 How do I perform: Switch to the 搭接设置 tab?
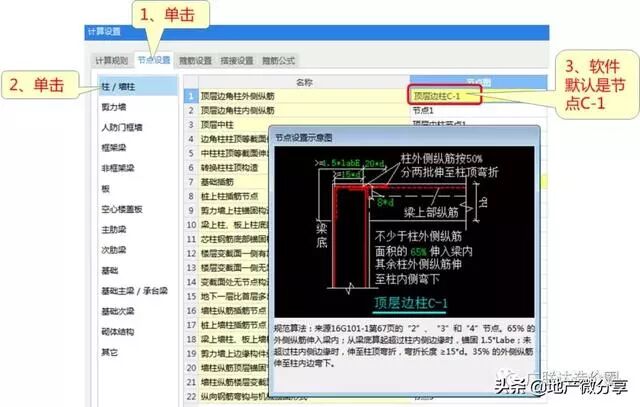pyautogui.click(x=237, y=61)
